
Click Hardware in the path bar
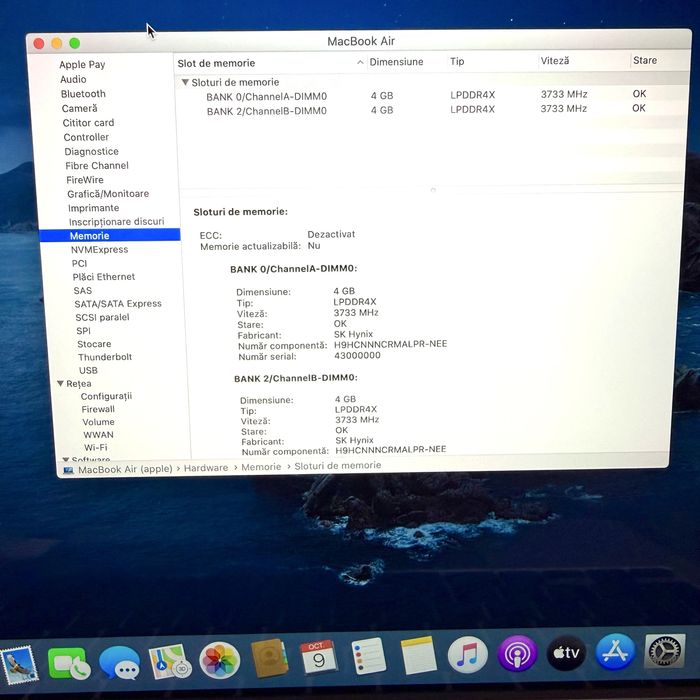[x=206, y=468]
